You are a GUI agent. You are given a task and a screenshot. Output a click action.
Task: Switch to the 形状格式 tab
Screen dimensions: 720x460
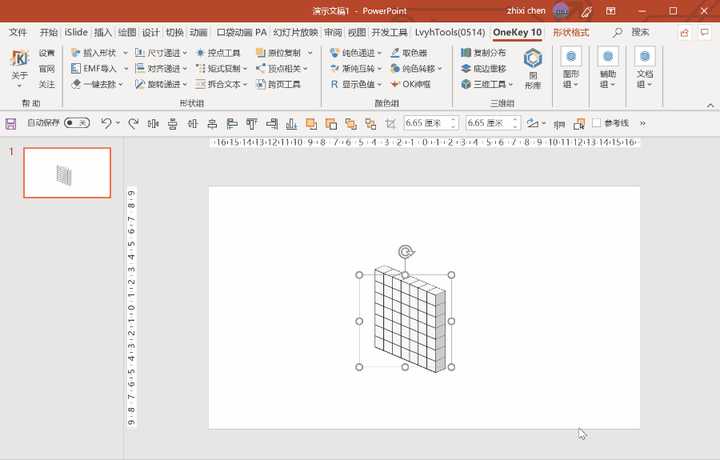tap(571, 32)
